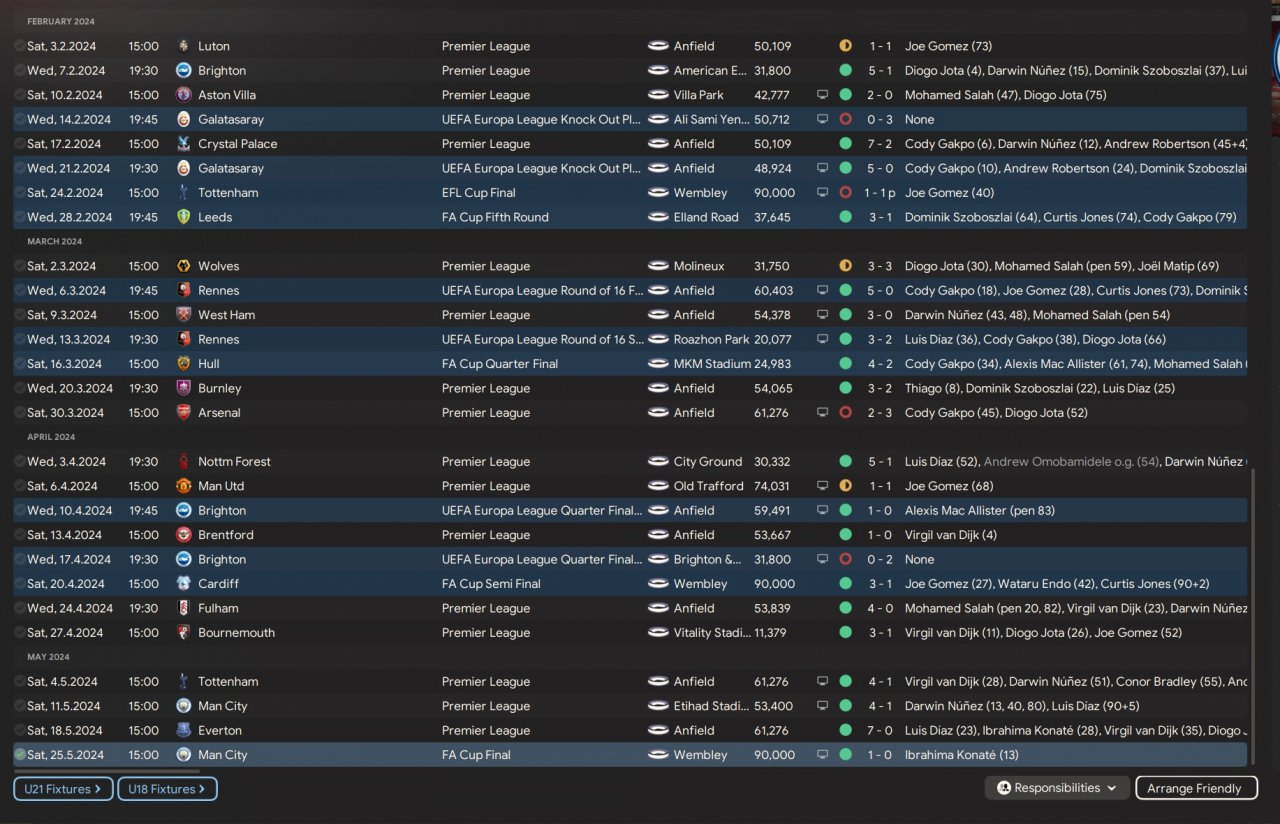Click the stadium icon beside Elland Road

658,217
